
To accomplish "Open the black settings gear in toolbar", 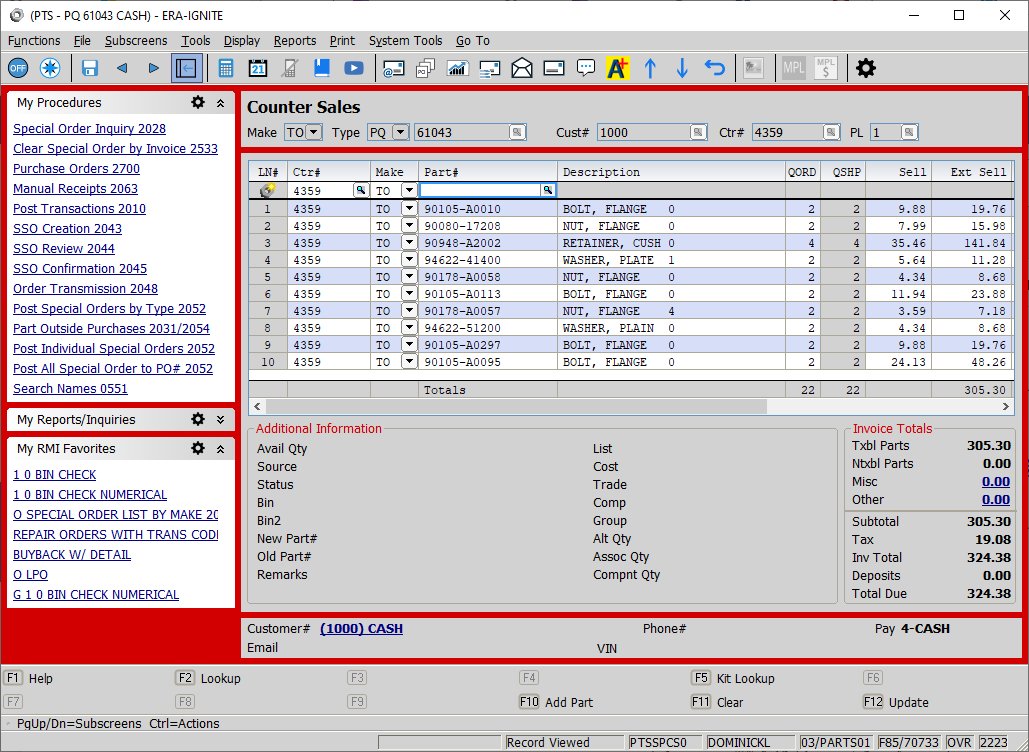I will pos(866,68).
